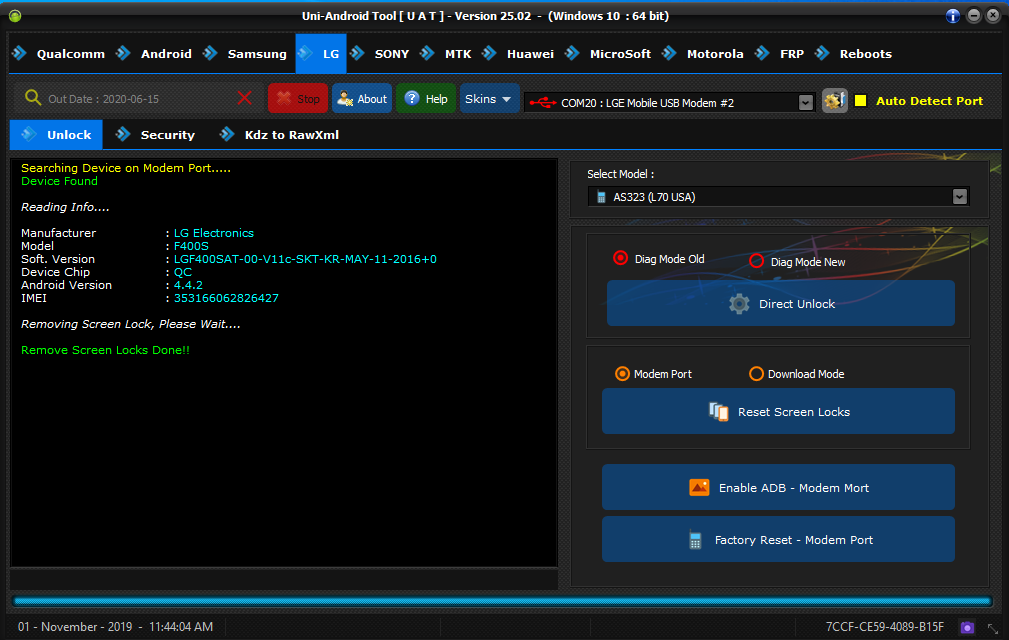This screenshot has height=640, width=1009.
Task: Click the purple screenshot icon in status bar
Action: click(x=967, y=627)
